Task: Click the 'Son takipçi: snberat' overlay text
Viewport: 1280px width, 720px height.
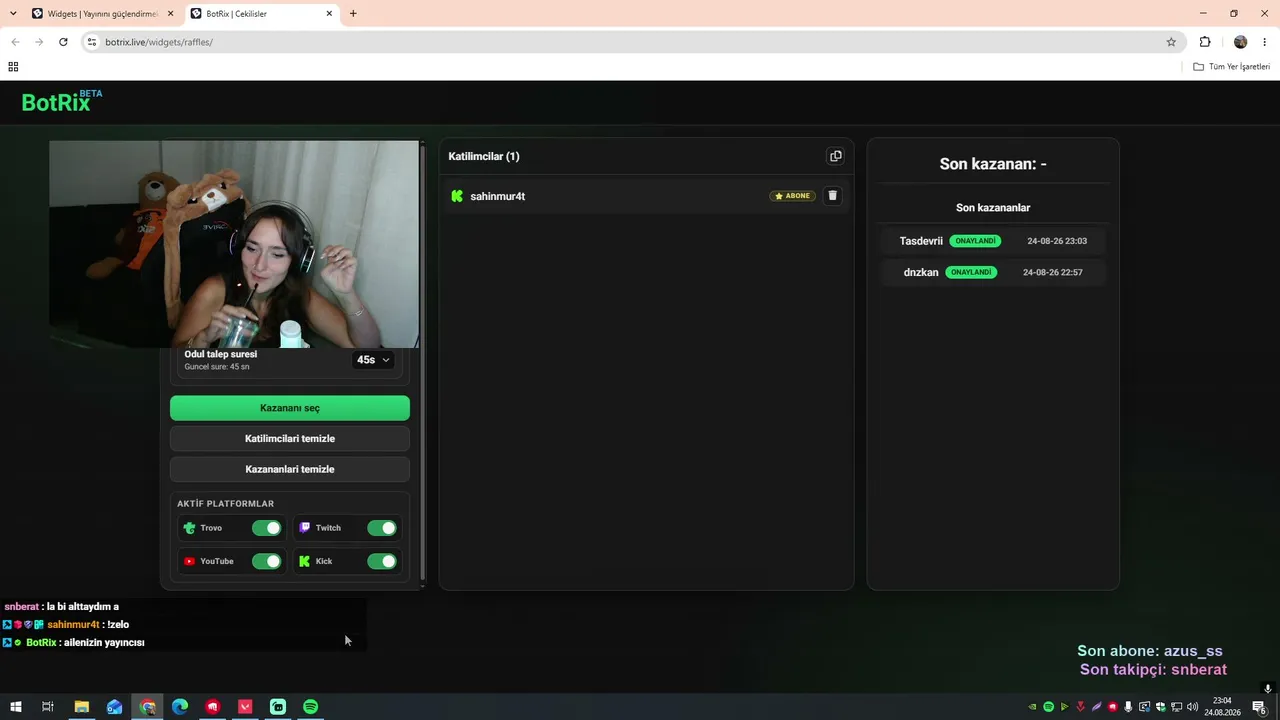Action: [x=1153, y=670]
